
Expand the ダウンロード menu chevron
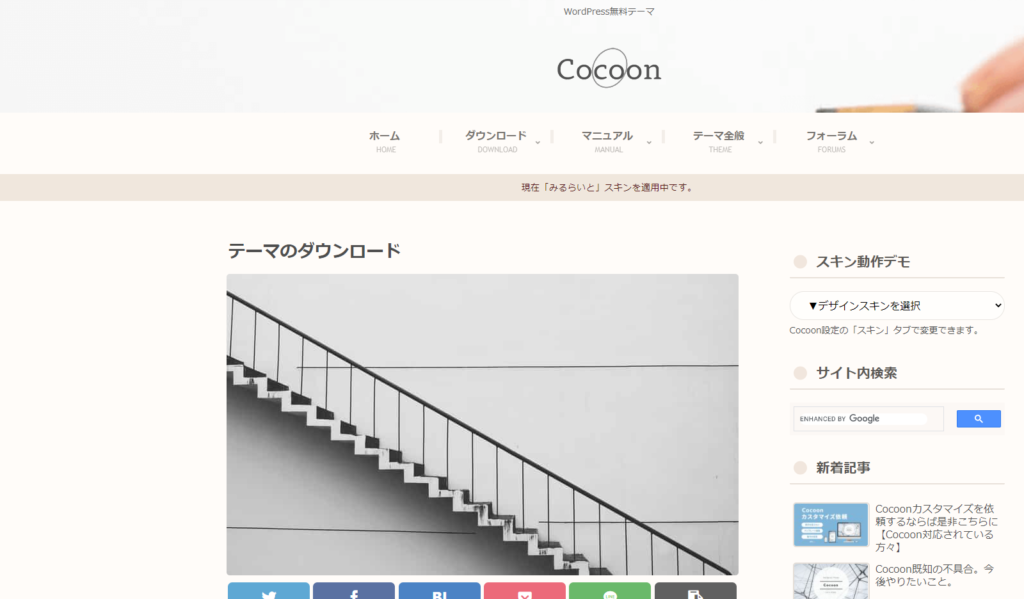[537, 142]
